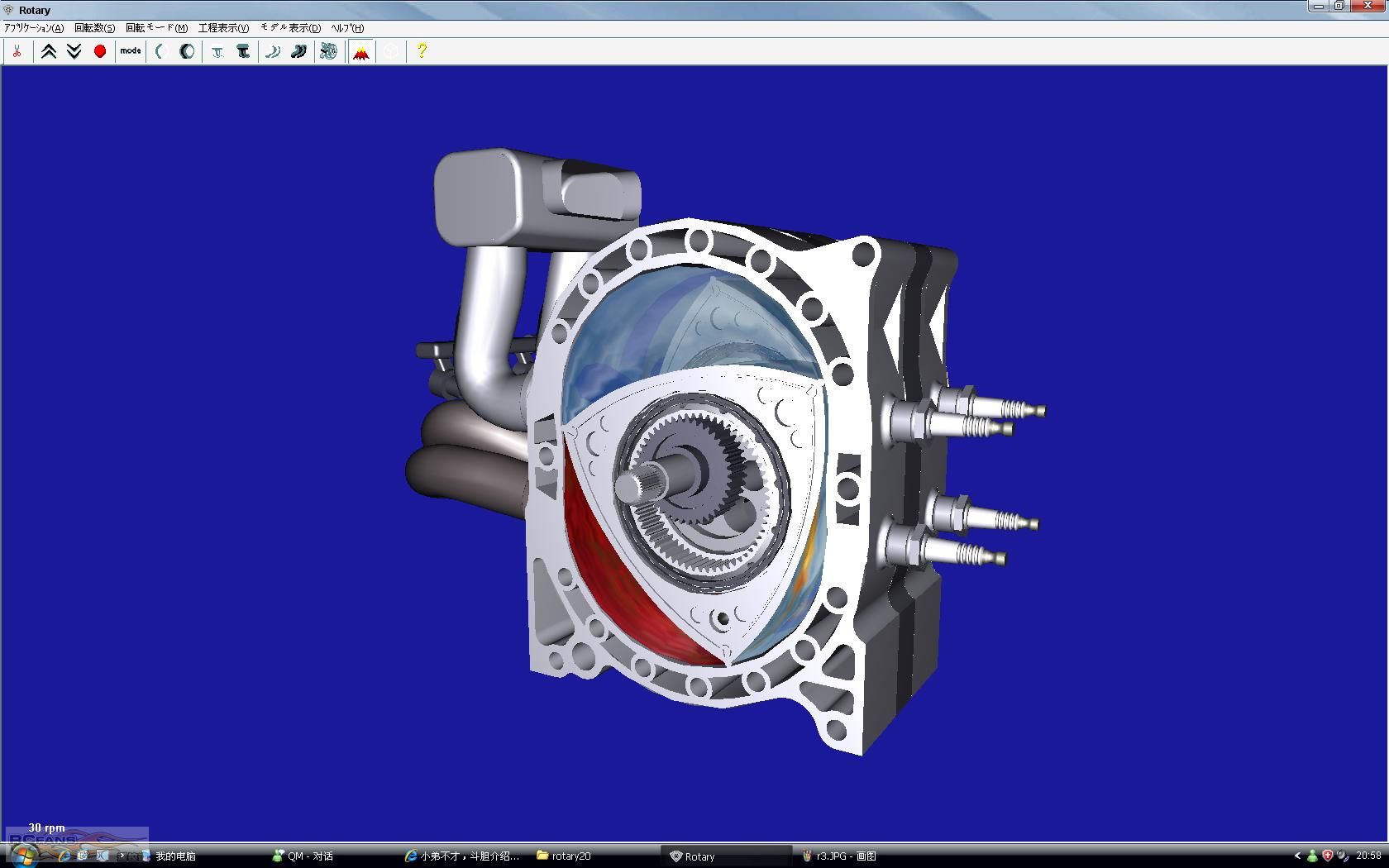Open the ヘルプ(H) menu
Image resolution: width=1389 pixels, height=868 pixels.
click(x=347, y=28)
